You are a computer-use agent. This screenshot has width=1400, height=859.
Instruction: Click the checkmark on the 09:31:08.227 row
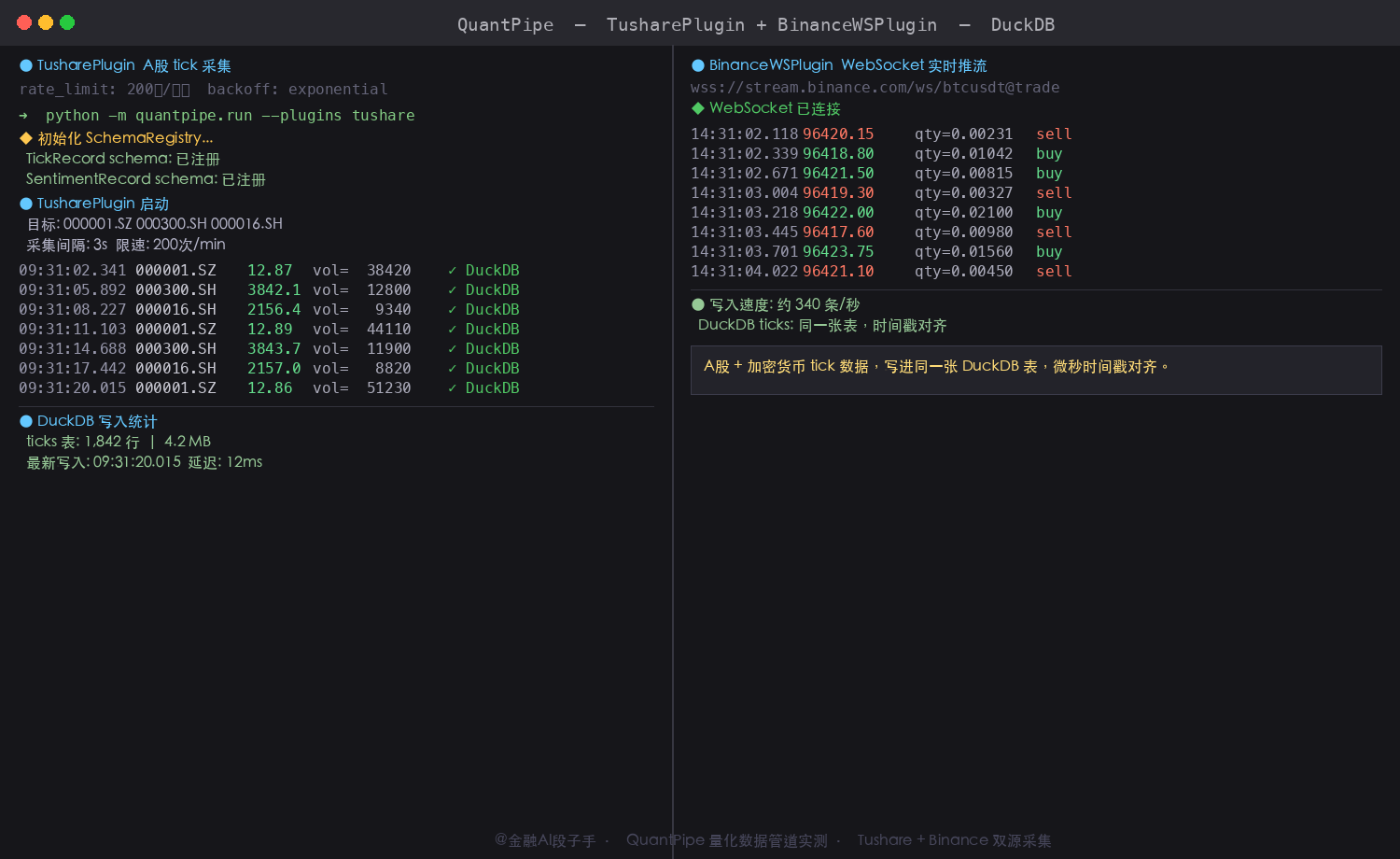(452, 310)
